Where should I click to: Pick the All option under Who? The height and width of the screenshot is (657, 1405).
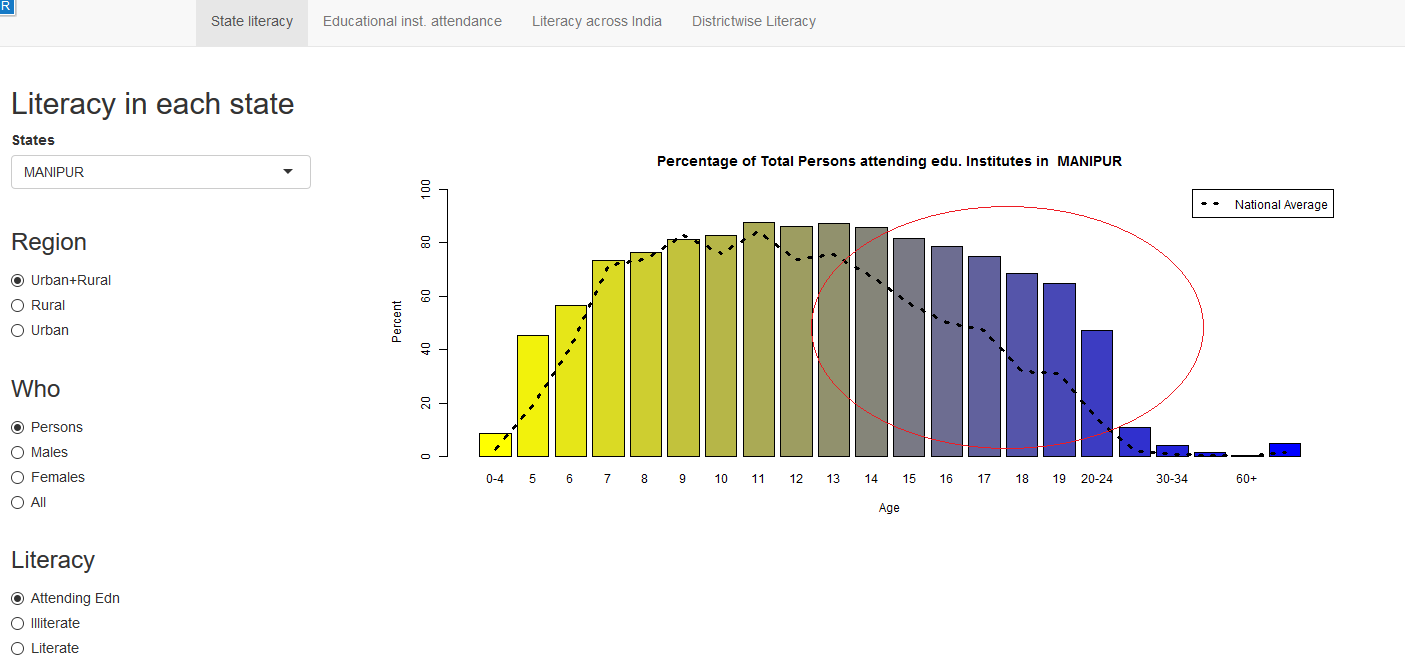pos(17,502)
